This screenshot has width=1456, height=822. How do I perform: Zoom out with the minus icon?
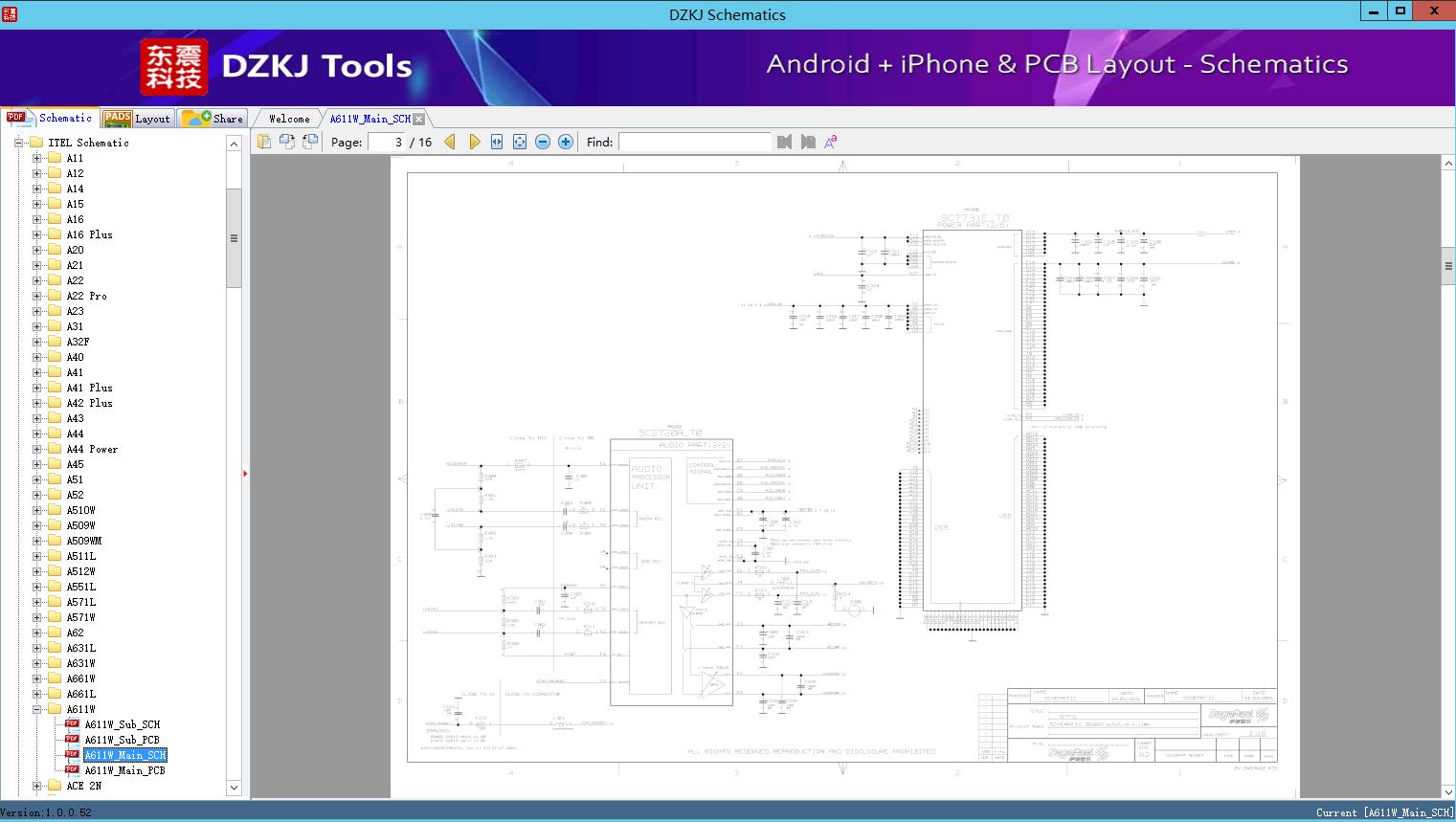(543, 142)
